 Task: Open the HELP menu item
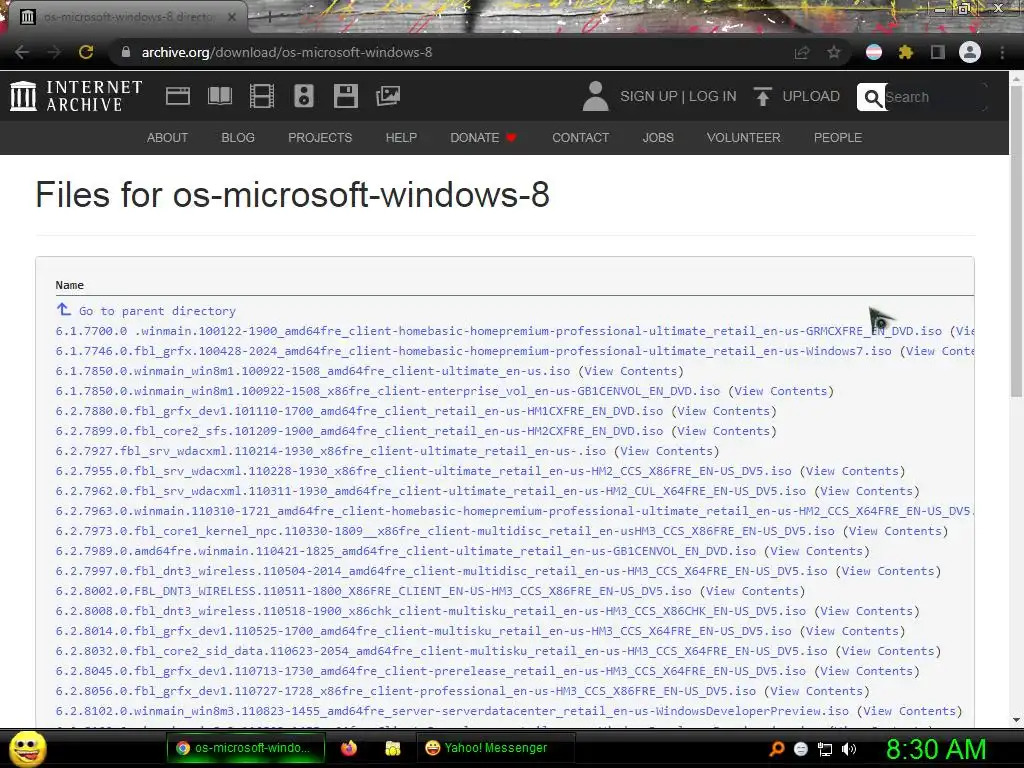(401, 138)
